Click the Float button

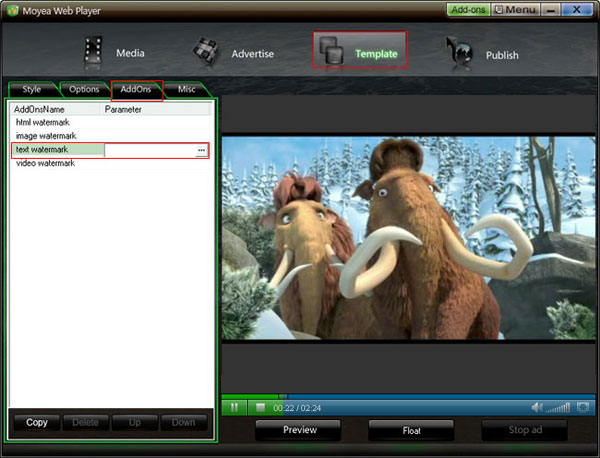pyautogui.click(x=411, y=431)
